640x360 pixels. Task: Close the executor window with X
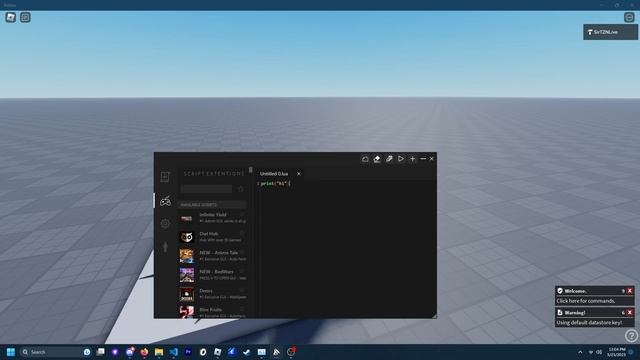pyautogui.click(x=431, y=159)
